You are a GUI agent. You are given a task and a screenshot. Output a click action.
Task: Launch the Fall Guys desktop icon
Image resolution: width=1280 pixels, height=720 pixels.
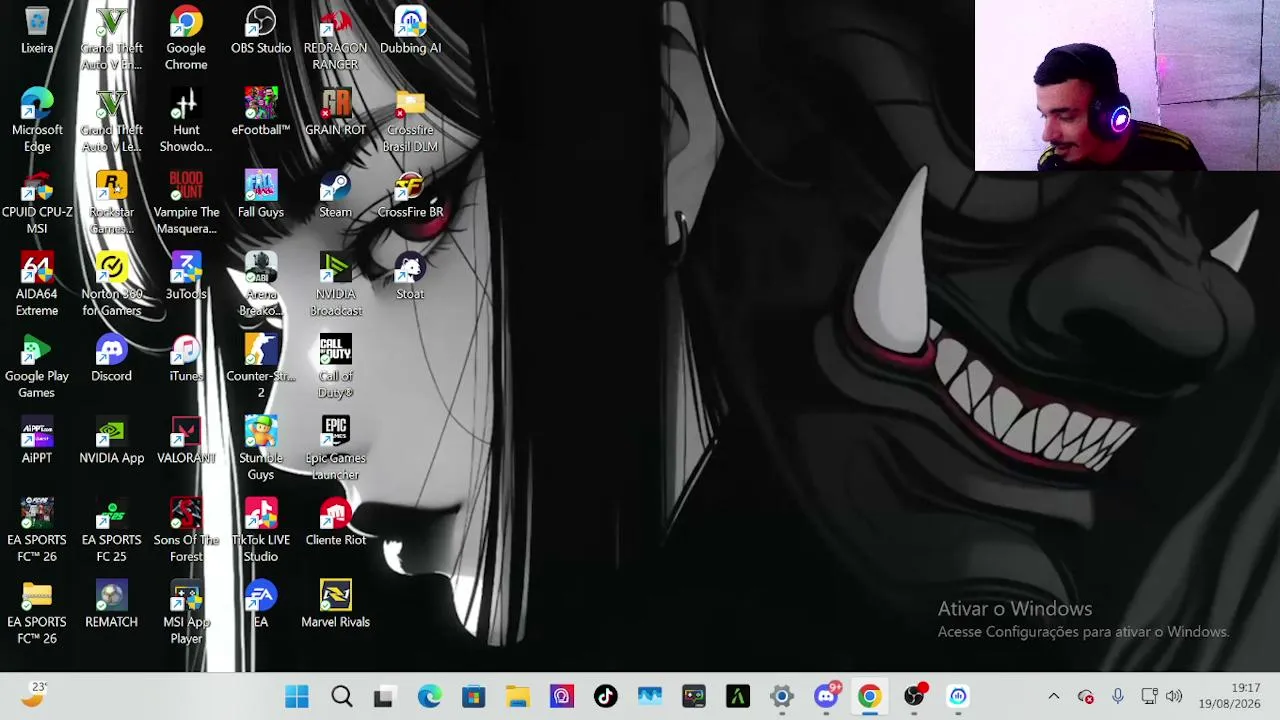pyautogui.click(x=261, y=195)
